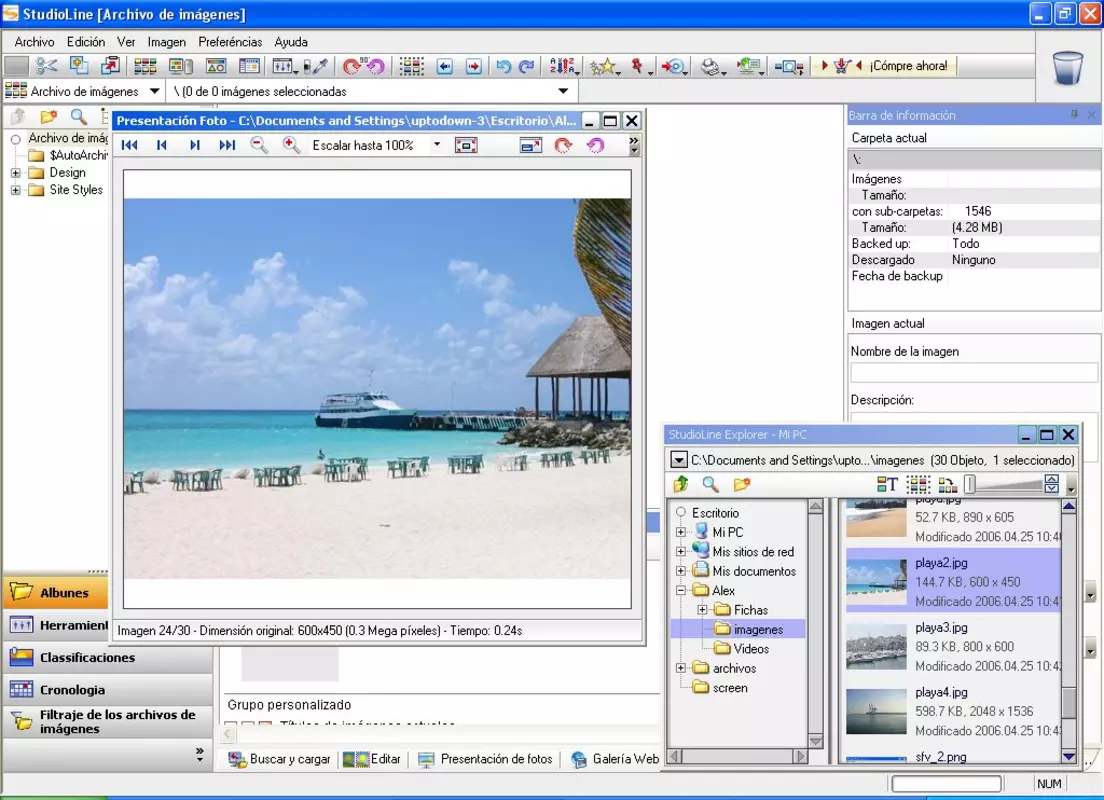
Task: Open the Imagen menu
Action: tap(167, 42)
